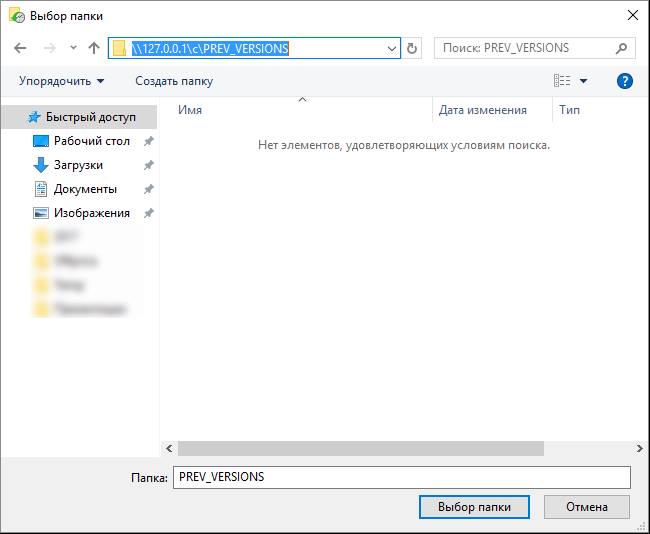The height and width of the screenshot is (534, 650).
Task: Open the Упорядочить menu
Action: [x=61, y=81]
